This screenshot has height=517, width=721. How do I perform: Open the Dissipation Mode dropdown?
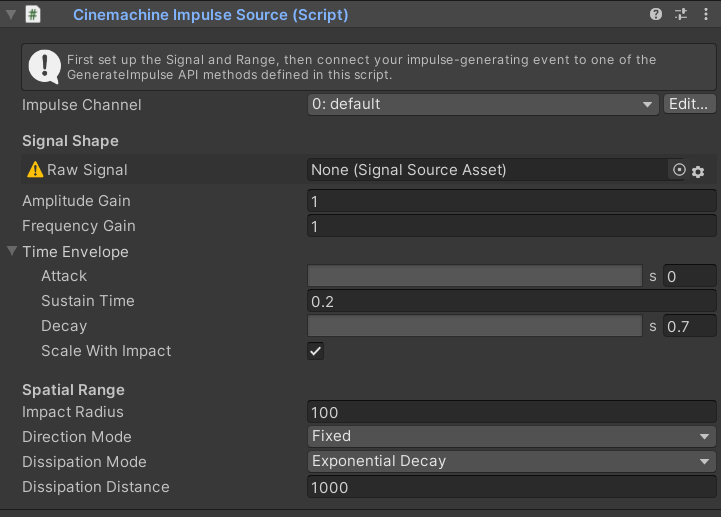511,461
